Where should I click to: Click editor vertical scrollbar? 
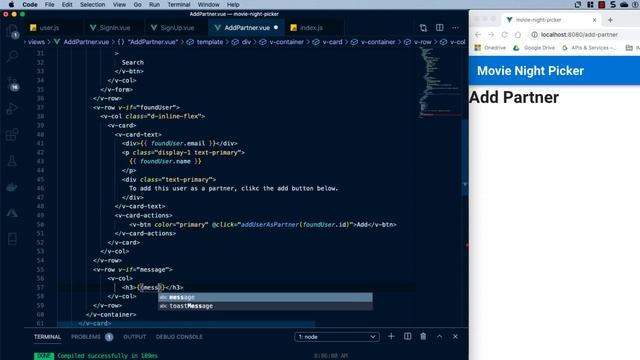[x=464, y=157]
